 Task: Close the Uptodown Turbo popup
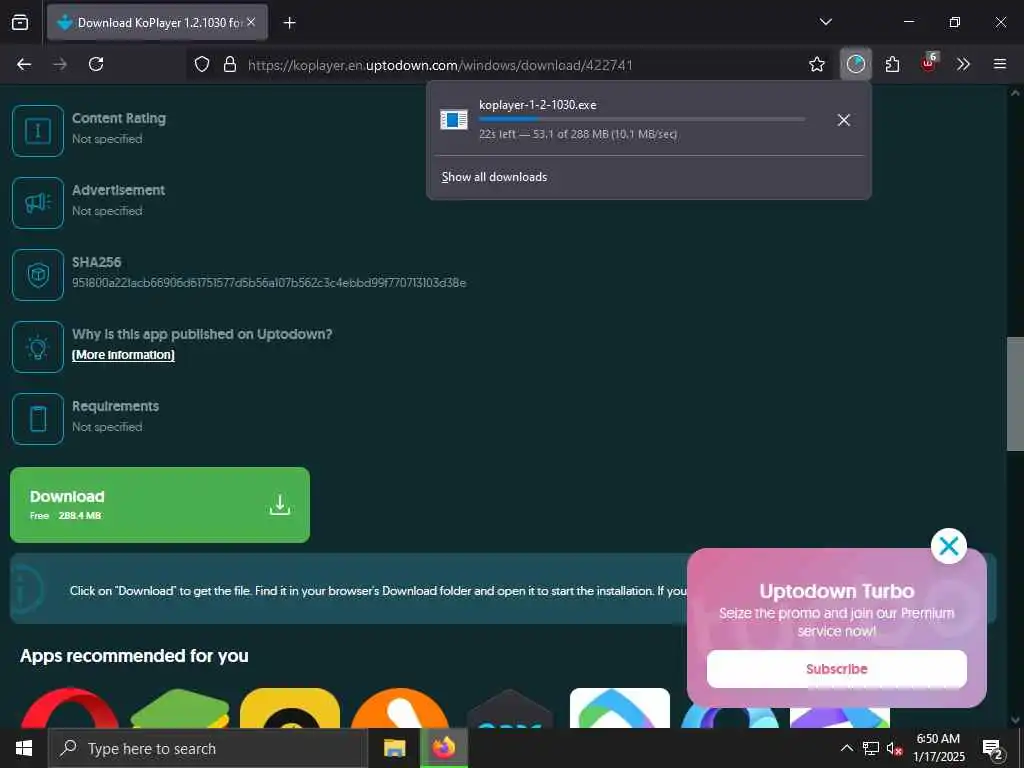click(x=948, y=546)
